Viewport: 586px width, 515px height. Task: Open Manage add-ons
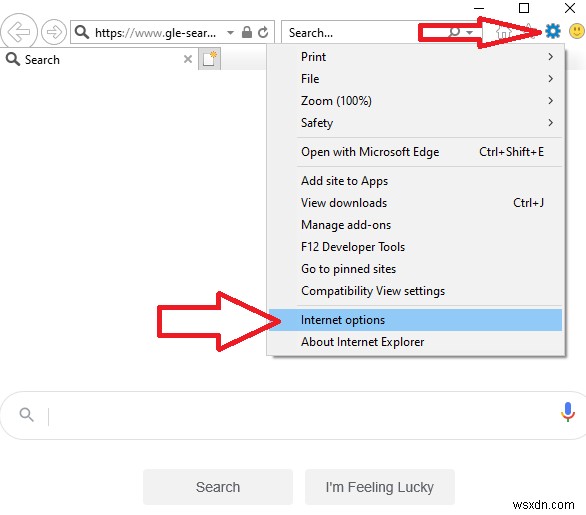[416, 225]
